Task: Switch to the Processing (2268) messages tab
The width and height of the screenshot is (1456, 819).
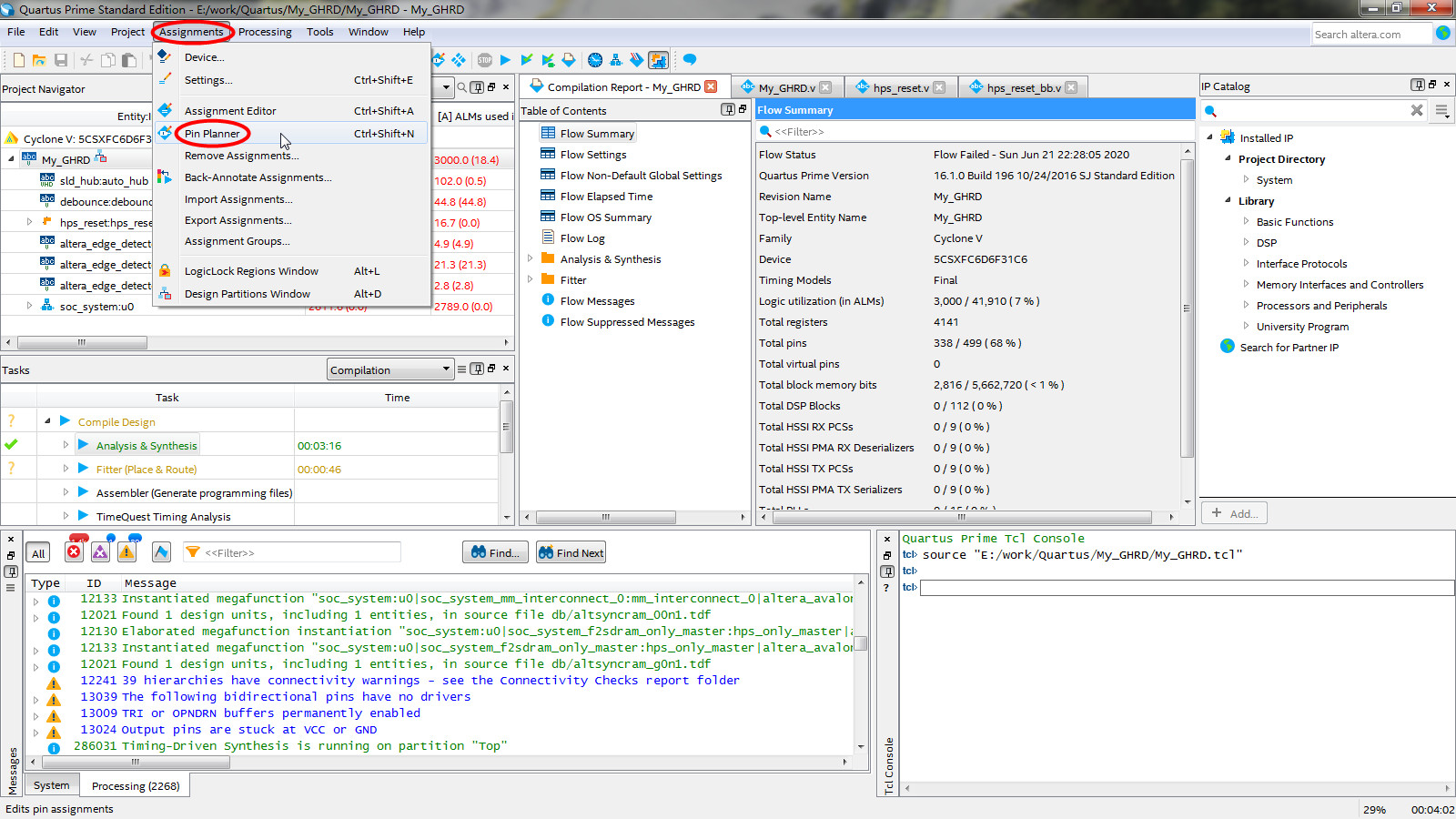Action: point(136,785)
